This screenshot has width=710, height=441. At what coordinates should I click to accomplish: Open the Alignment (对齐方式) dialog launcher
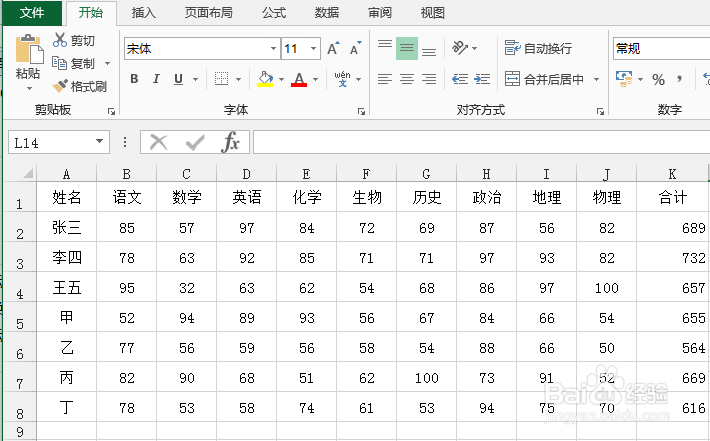(x=600, y=111)
